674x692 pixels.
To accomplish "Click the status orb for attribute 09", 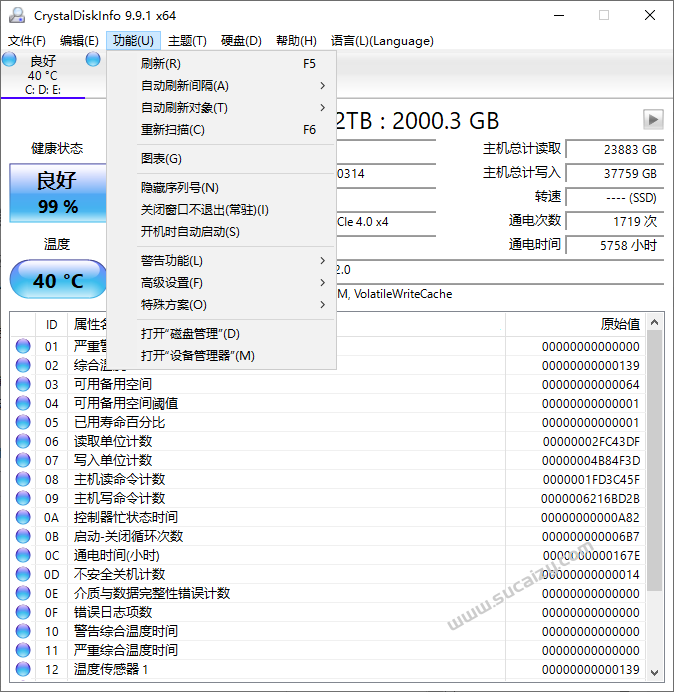I will (x=23, y=498).
